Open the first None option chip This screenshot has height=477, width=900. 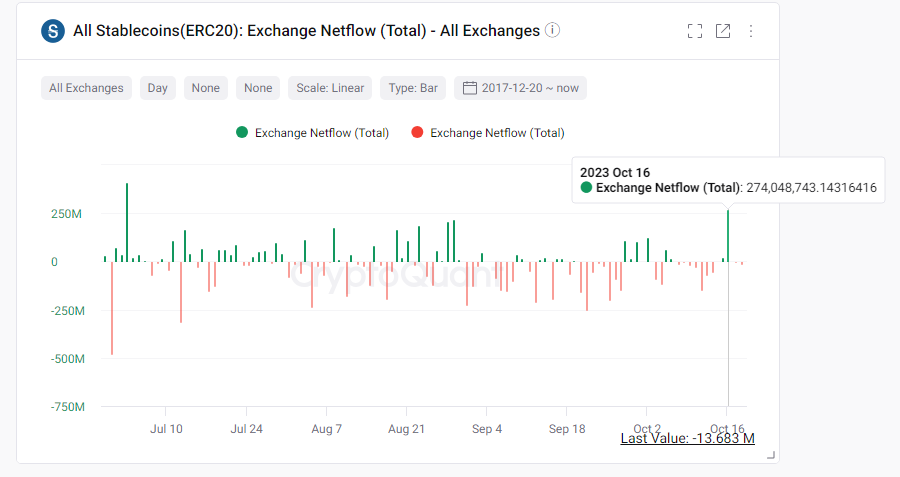point(205,88)
